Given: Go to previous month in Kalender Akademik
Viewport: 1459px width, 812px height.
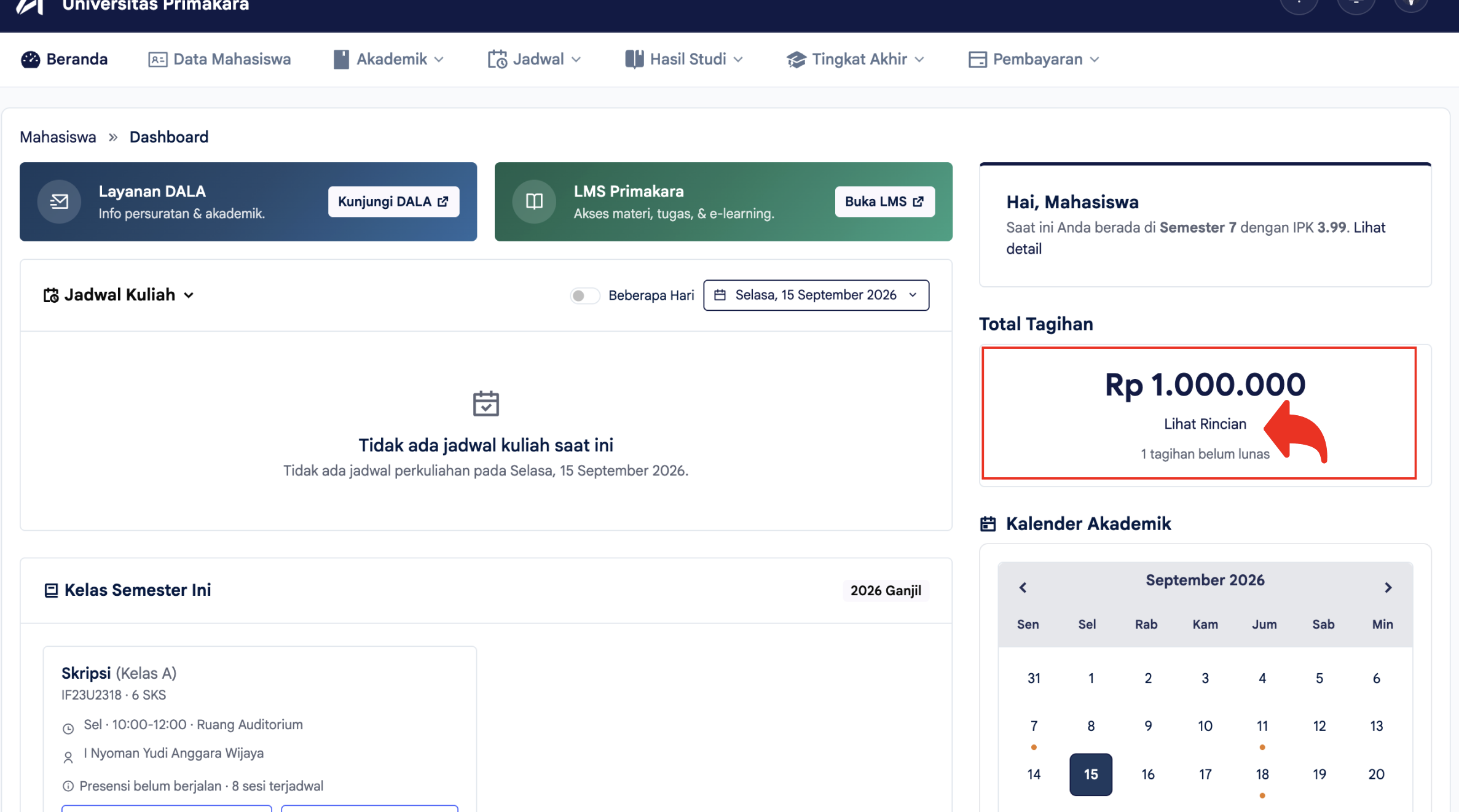Looking at the screenshot, I should [1023, 588].
